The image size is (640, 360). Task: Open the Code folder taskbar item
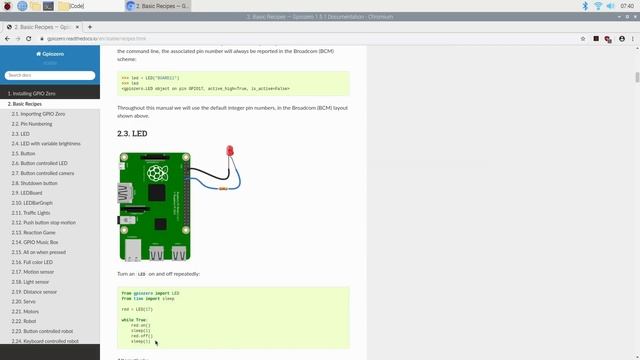click(x=71, y=6)
